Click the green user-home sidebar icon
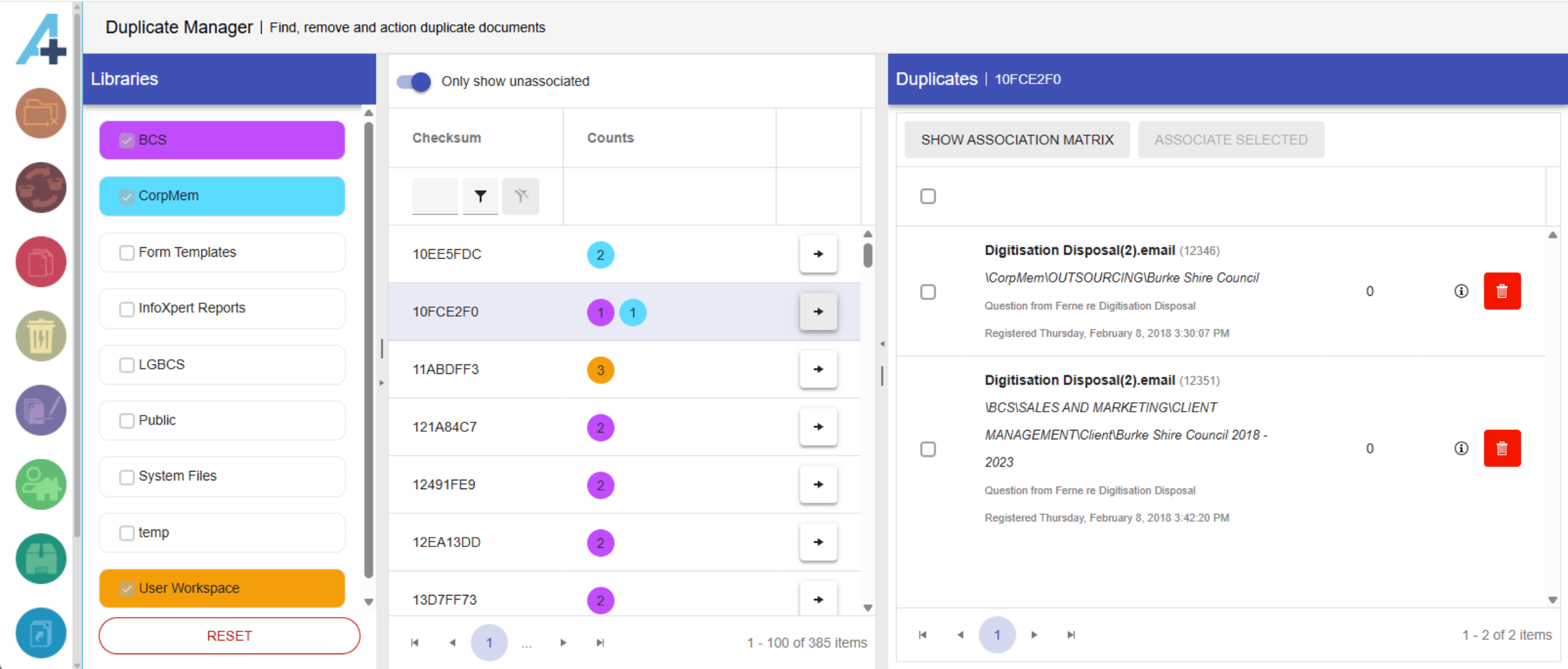The height and width of the screenshot is (669, 1568). pyautogui.click(x=40, y=484)
